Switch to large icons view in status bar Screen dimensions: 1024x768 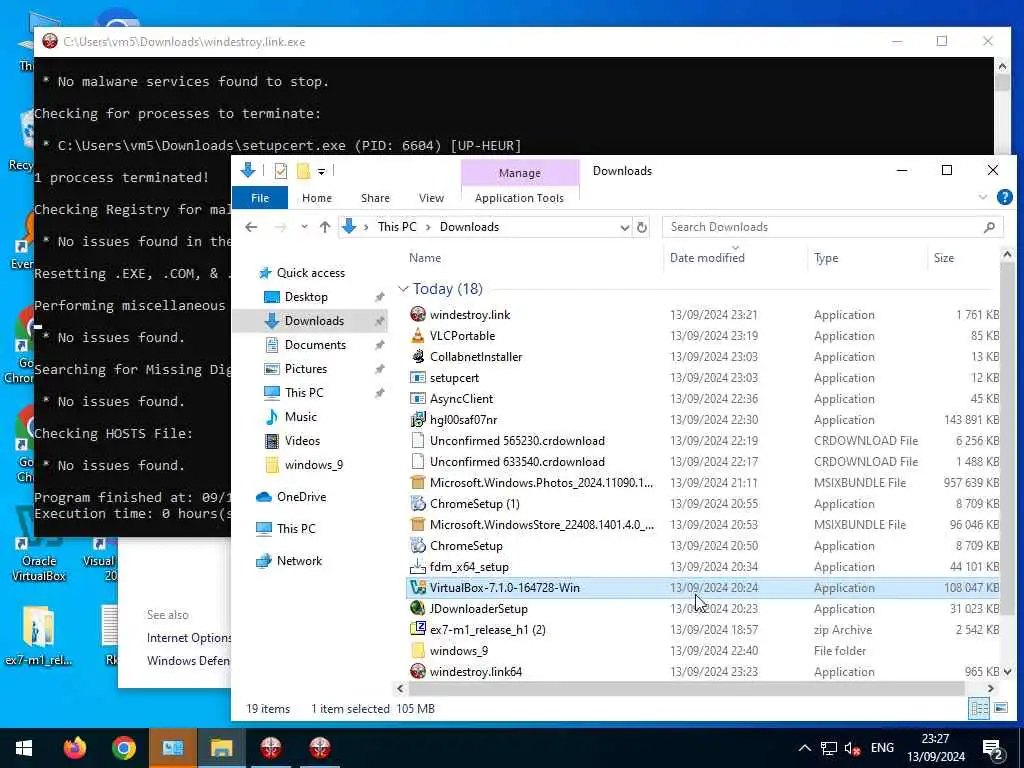click(x=1000, y=708)
